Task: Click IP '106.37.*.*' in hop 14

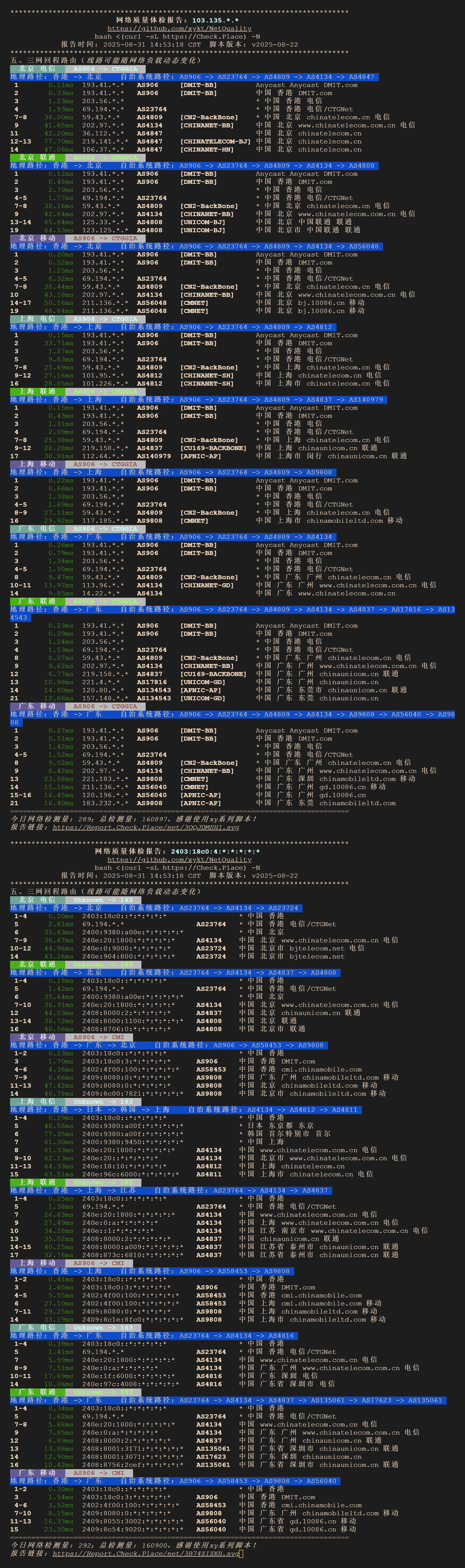Action: pyautogui.click(x=104, y=150)
